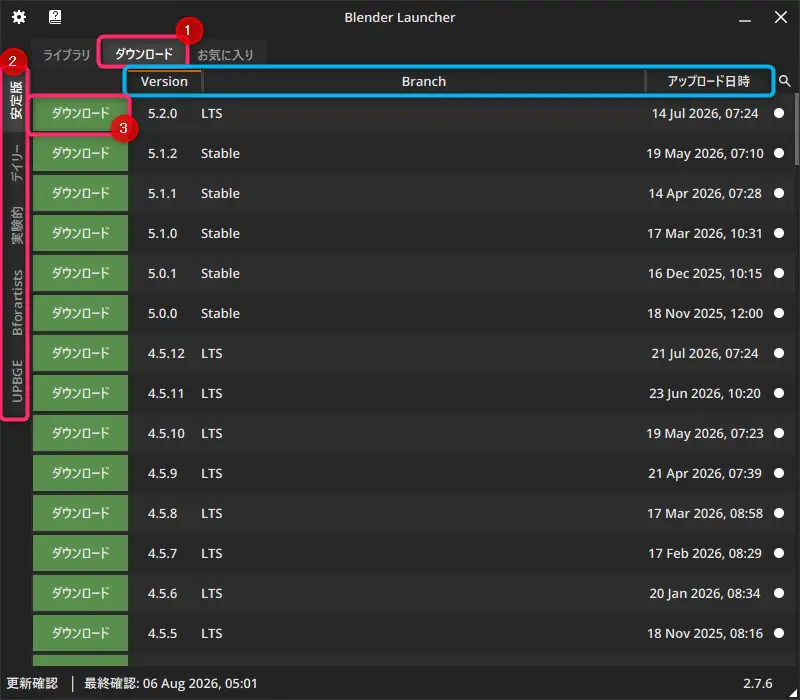Image resolution: width=800 pixels, height=700 pixels.
Task: Click the date 20 Jan 2026, 08:34
Action: point(705,593)
